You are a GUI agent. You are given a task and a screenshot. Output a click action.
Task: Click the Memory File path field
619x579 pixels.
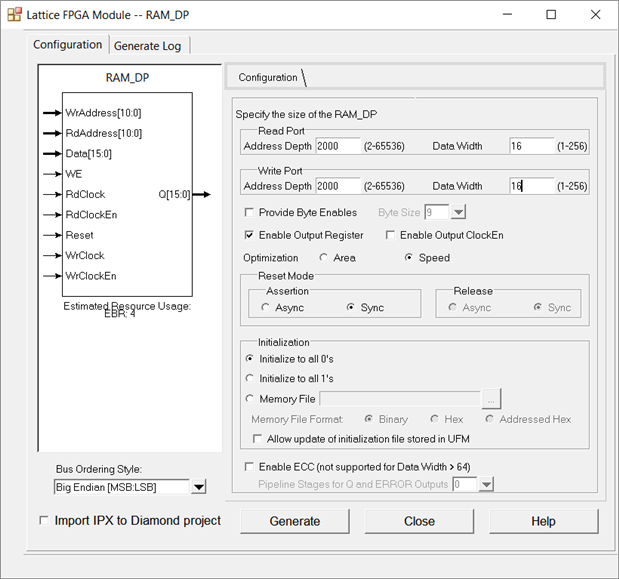click(400, 399)
